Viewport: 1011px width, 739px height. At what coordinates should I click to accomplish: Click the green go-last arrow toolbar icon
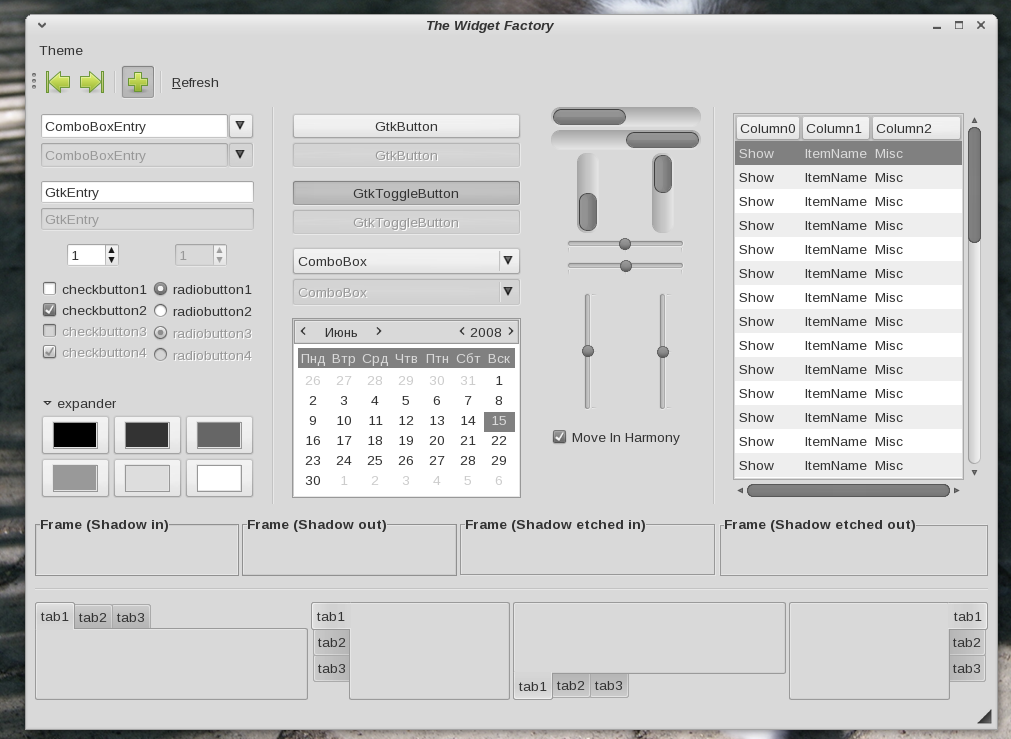click(92, 82)
